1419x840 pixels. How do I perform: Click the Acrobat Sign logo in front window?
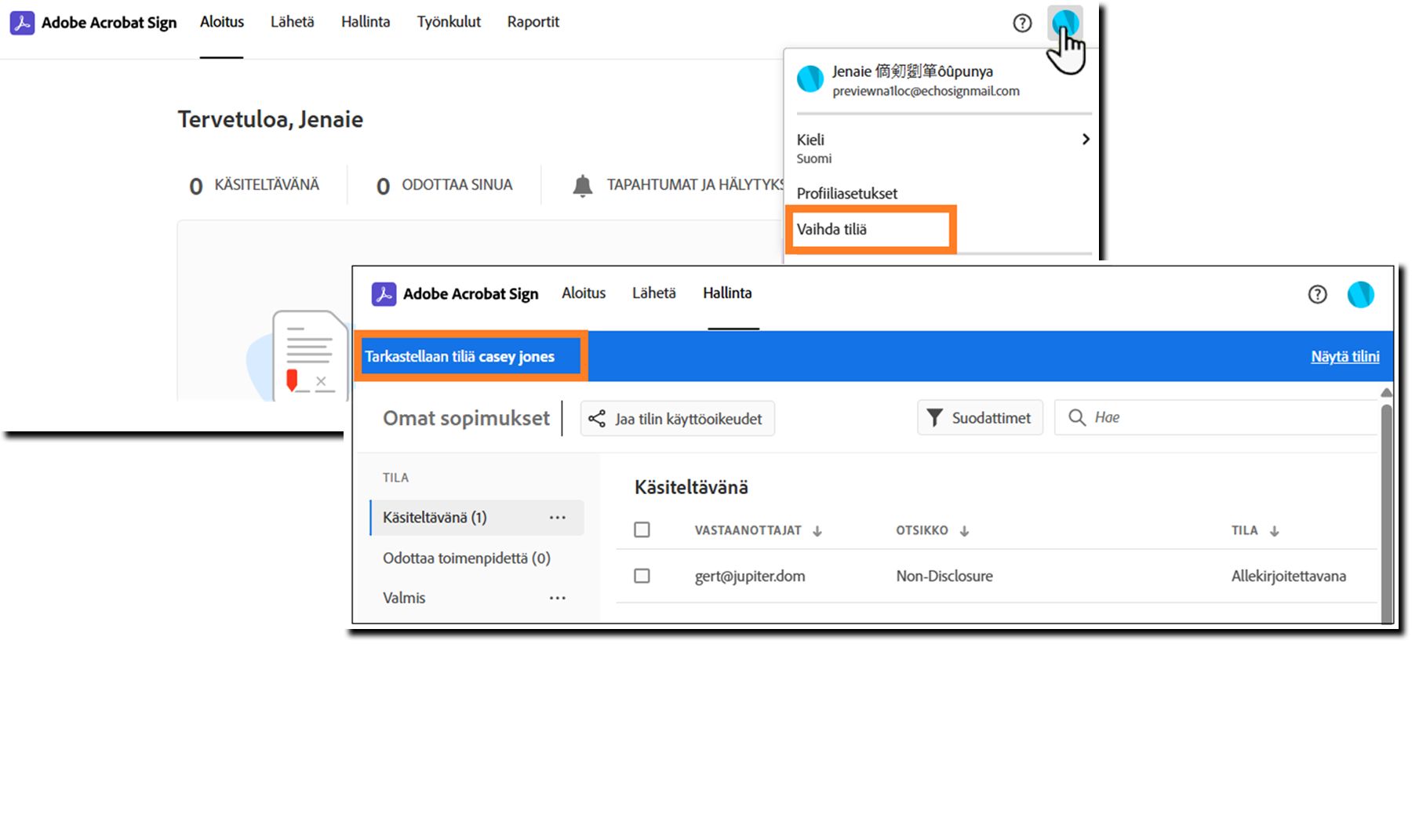[x=384, y=294]
